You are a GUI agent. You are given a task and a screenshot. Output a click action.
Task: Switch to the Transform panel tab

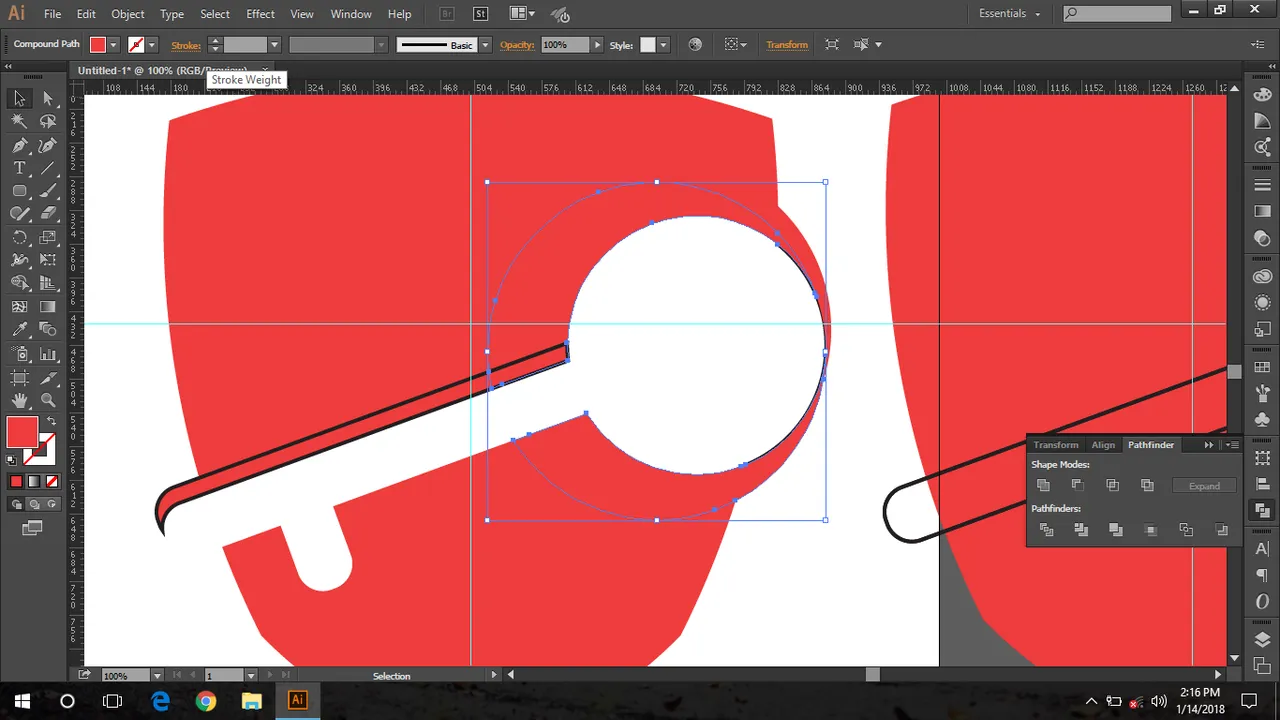click(x=1056, y=445)
